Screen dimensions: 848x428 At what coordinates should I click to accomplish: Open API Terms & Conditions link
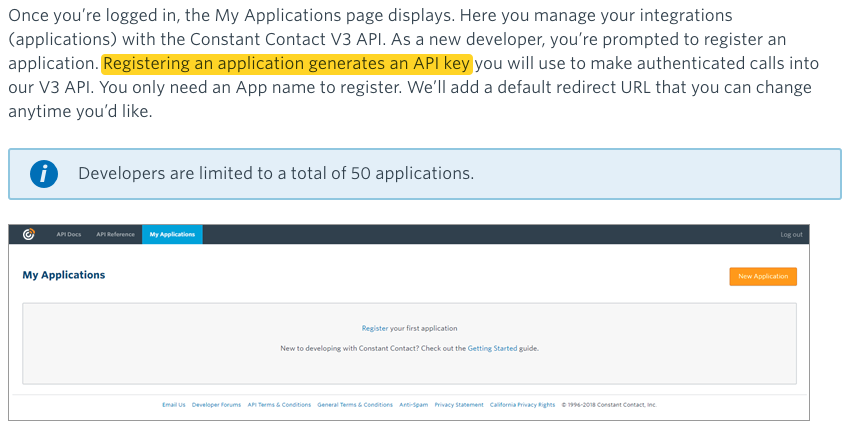tap(279, 405)
